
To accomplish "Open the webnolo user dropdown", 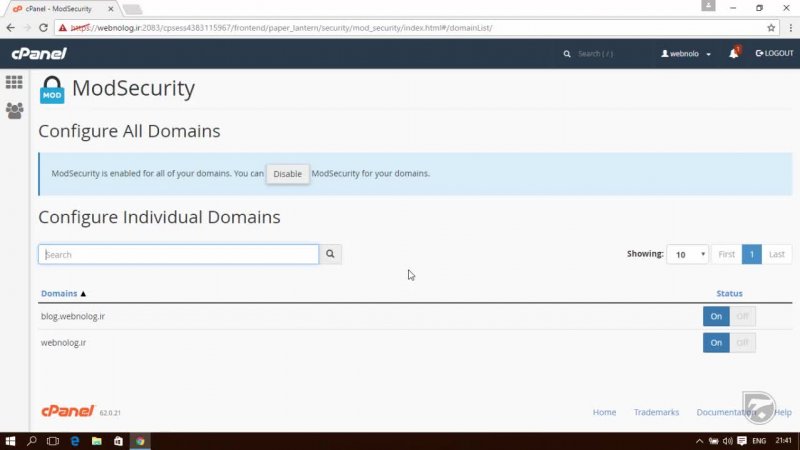I will coord(688,53).
